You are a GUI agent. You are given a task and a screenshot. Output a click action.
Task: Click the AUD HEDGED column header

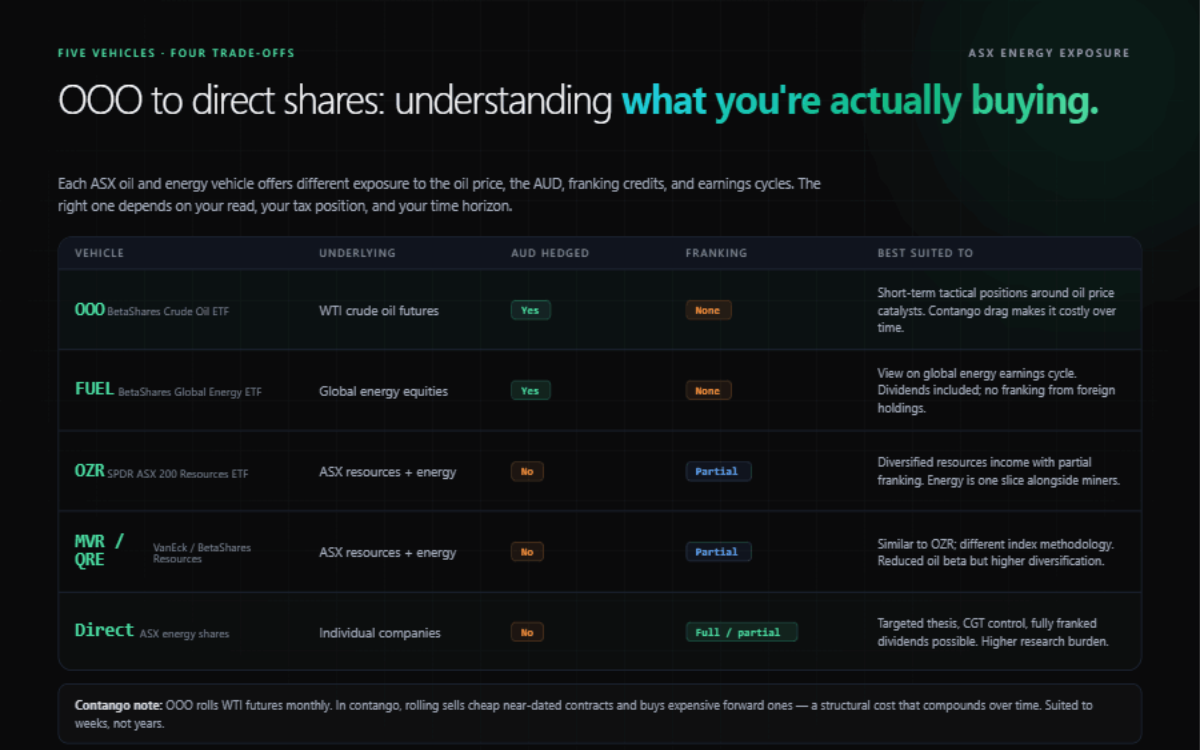tap(550, 253)
